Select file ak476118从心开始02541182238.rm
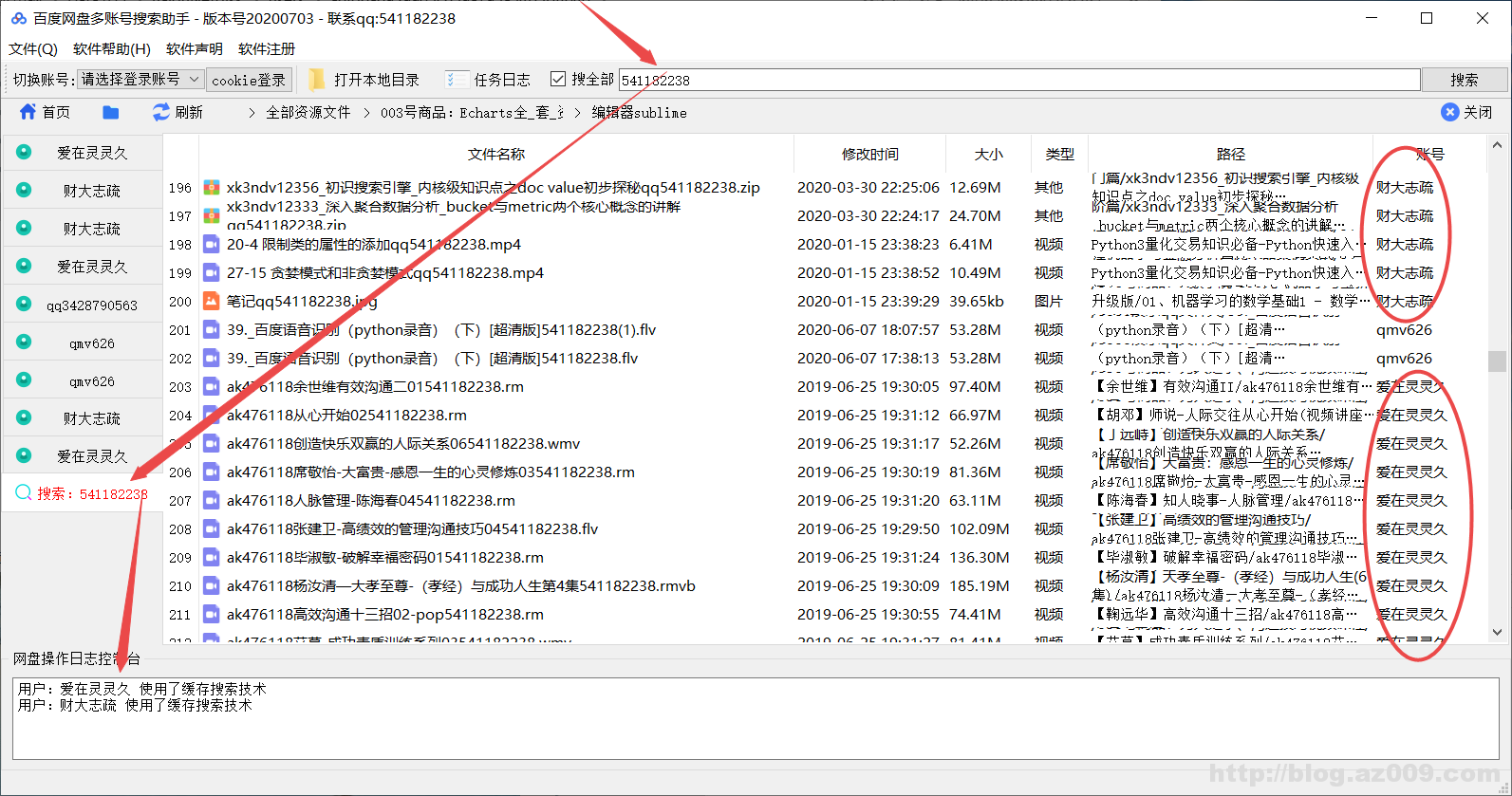 pos(346,416)
